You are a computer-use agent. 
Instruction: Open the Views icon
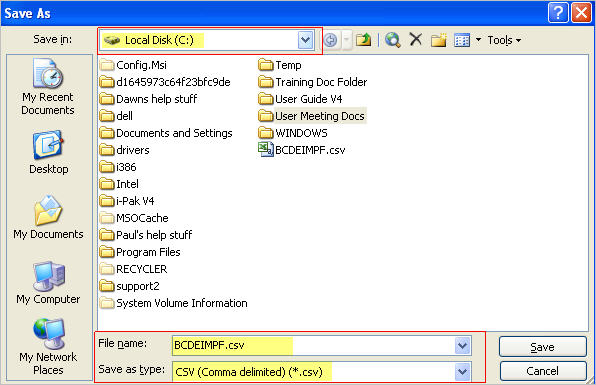click(462, 40)
